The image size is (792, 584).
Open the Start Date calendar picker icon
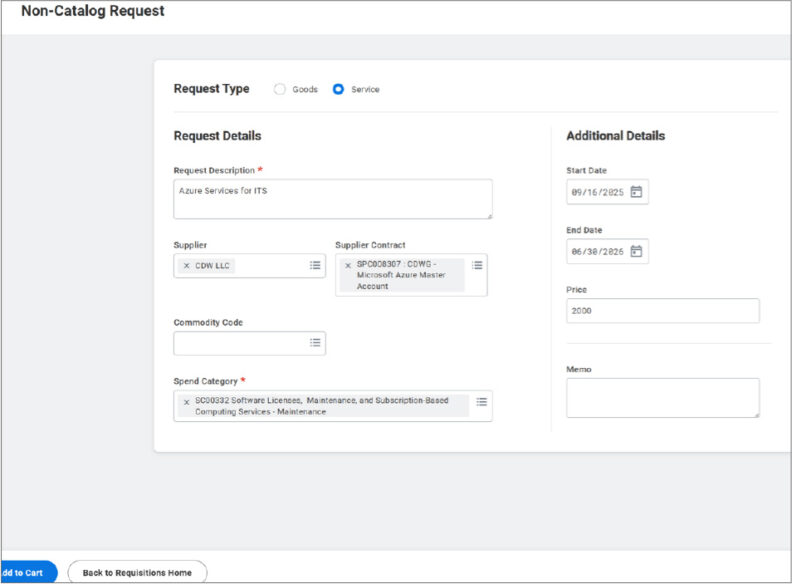[636, 192]
